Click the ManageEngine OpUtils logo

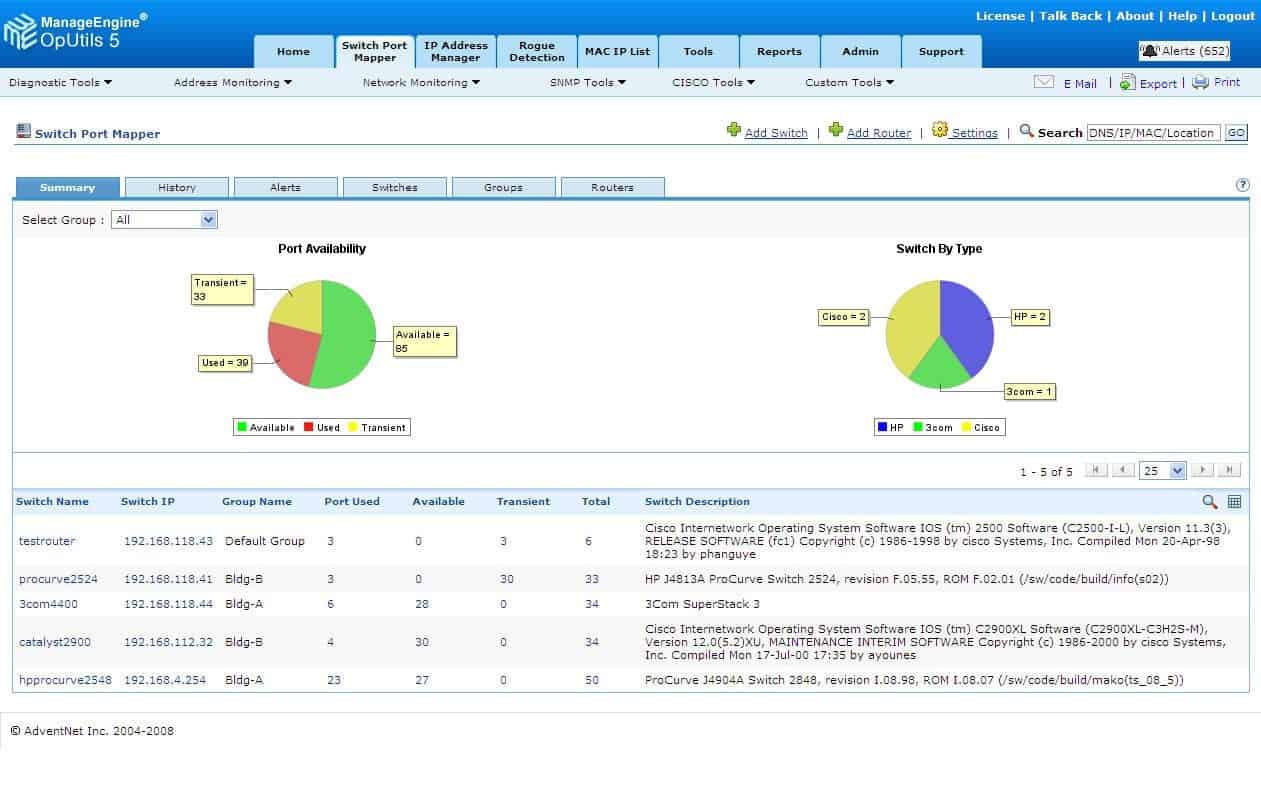point(75,32)
